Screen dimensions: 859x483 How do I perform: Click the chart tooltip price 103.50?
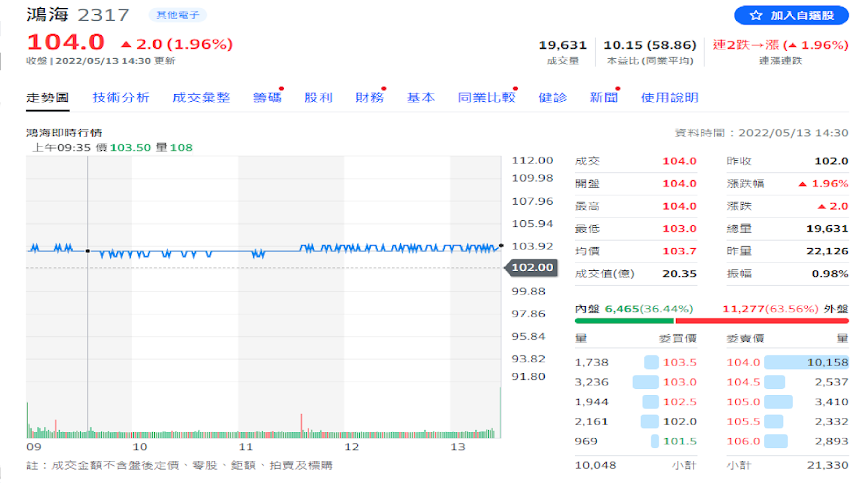tap(130, 147)
